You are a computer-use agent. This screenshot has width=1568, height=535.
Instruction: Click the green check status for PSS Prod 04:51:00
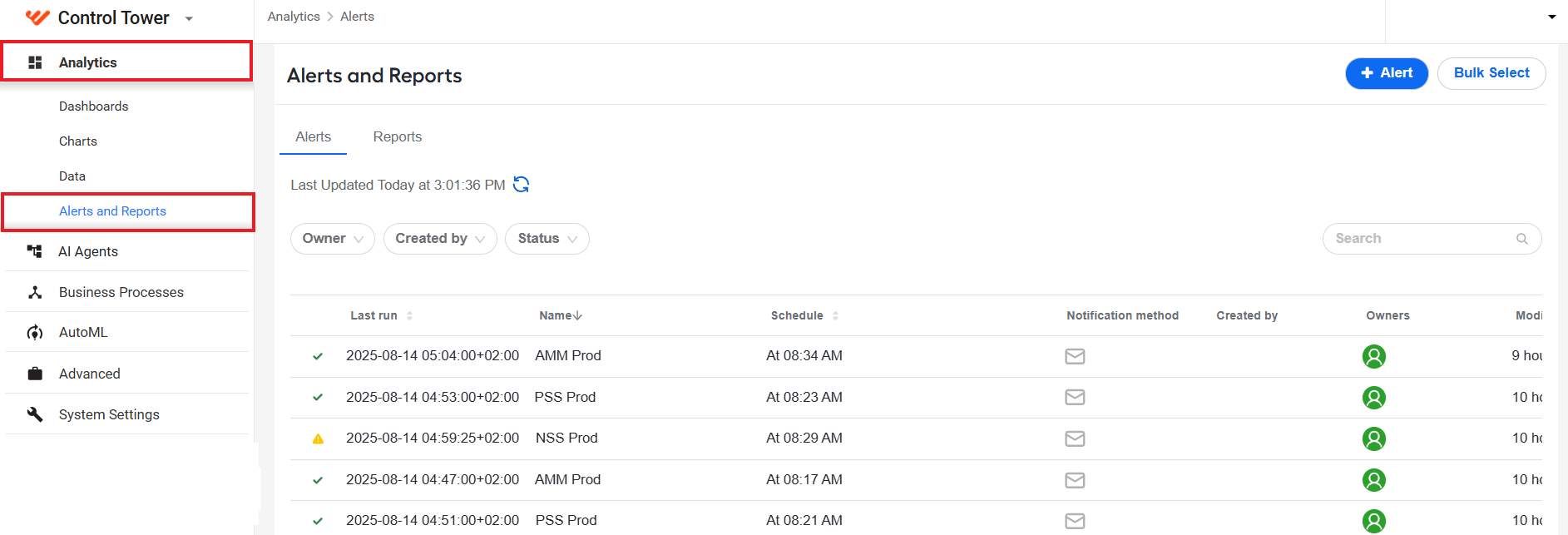point(318,521)
